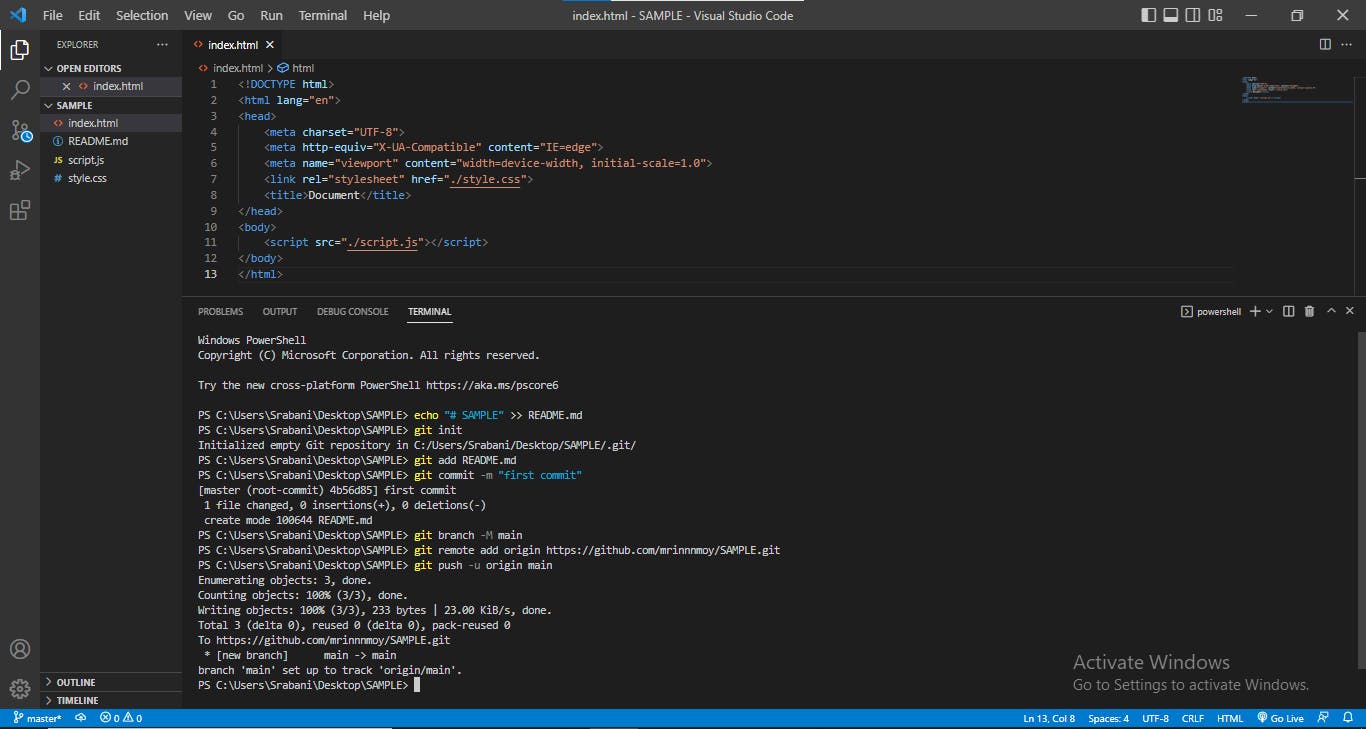
Task: Toggle primary side bar layout
Action: pyautogui.click(x=1148, y=15)
